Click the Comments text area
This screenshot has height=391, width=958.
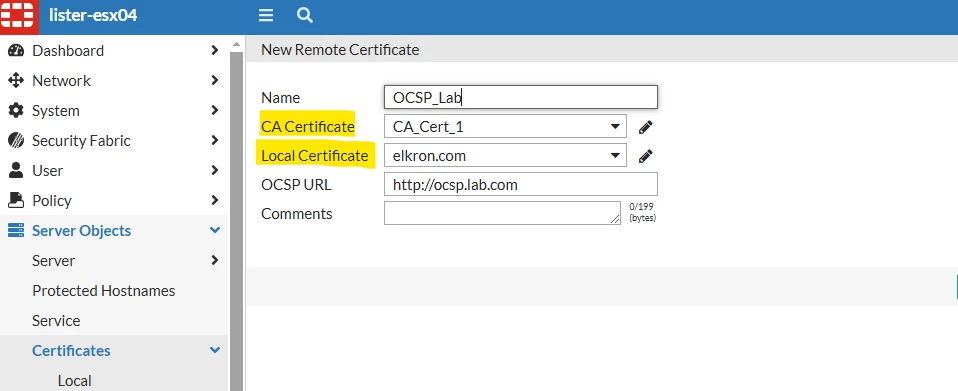(x=502, y=213)
